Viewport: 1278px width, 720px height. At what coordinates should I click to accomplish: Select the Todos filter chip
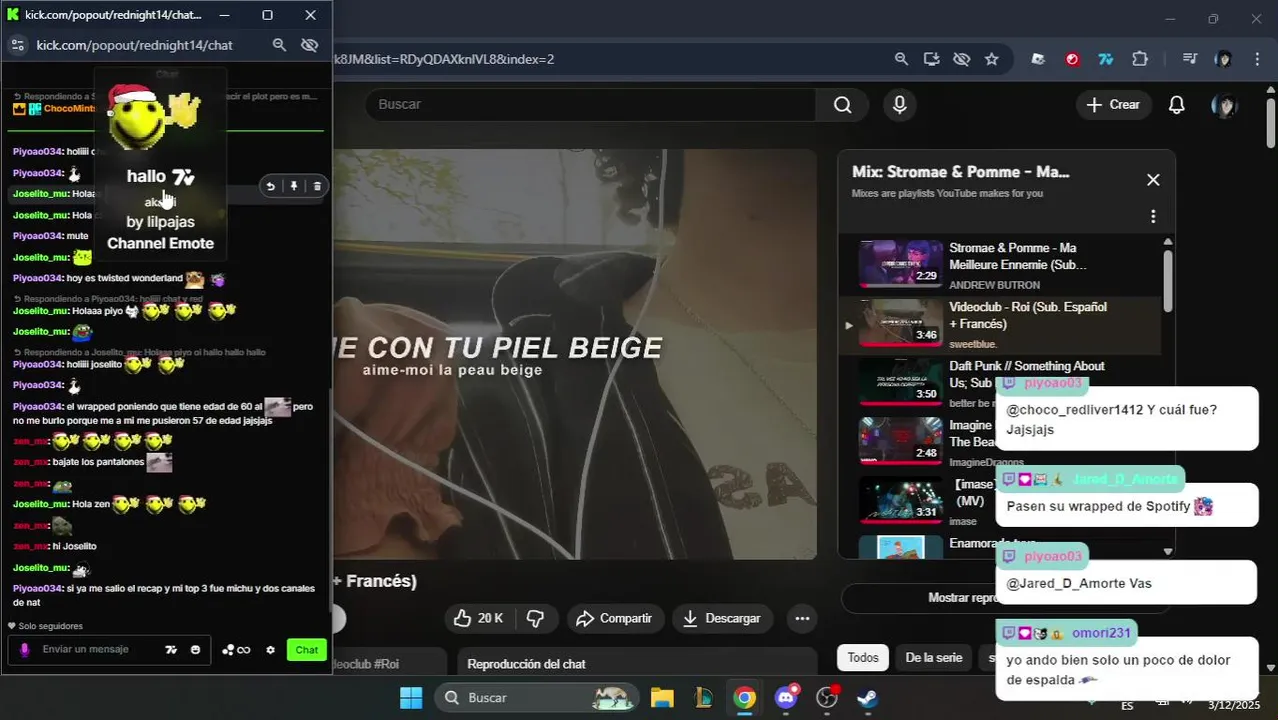863,658
